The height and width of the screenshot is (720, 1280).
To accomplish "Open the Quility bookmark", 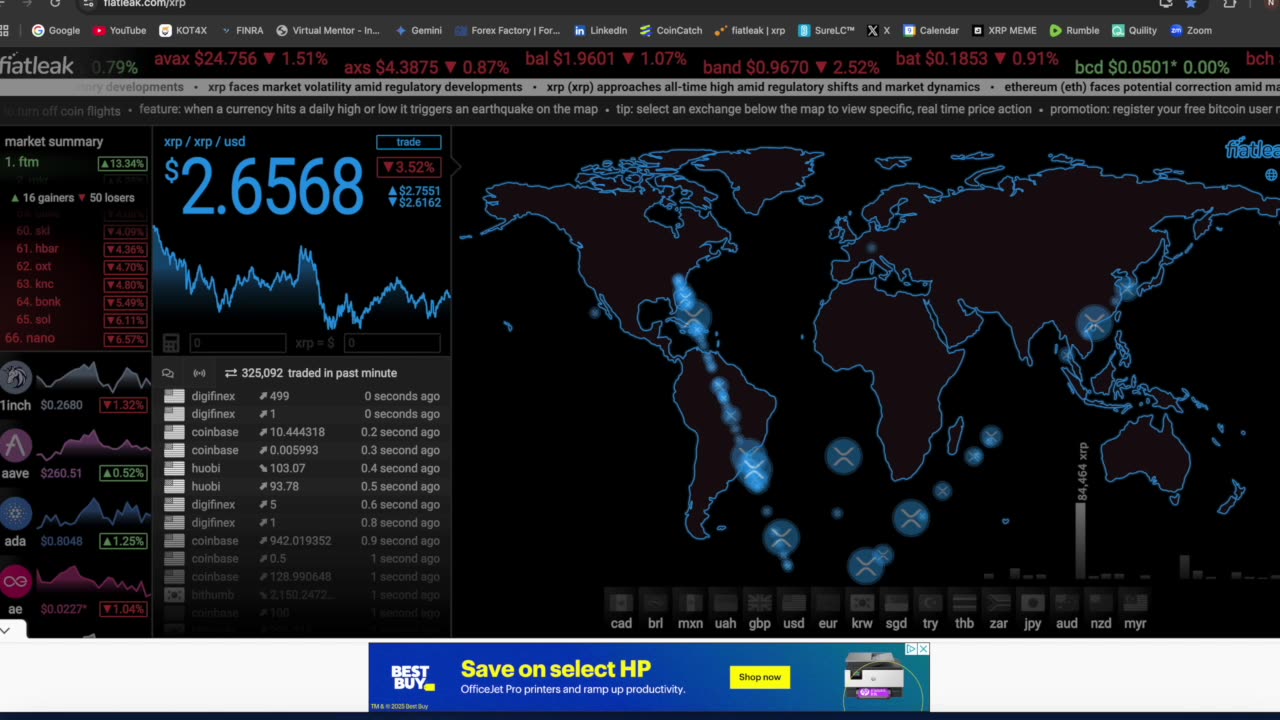I will 1135,30.
